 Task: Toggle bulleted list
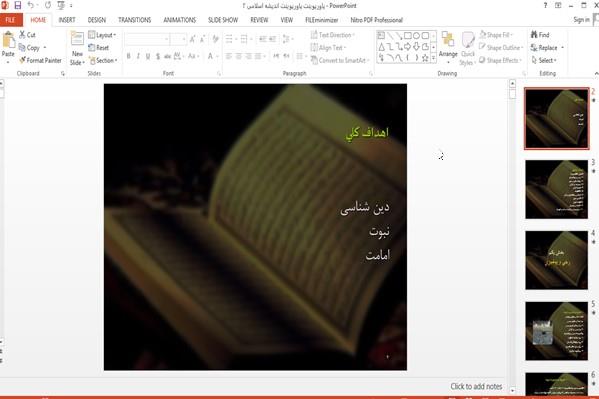tap(229, 39)
